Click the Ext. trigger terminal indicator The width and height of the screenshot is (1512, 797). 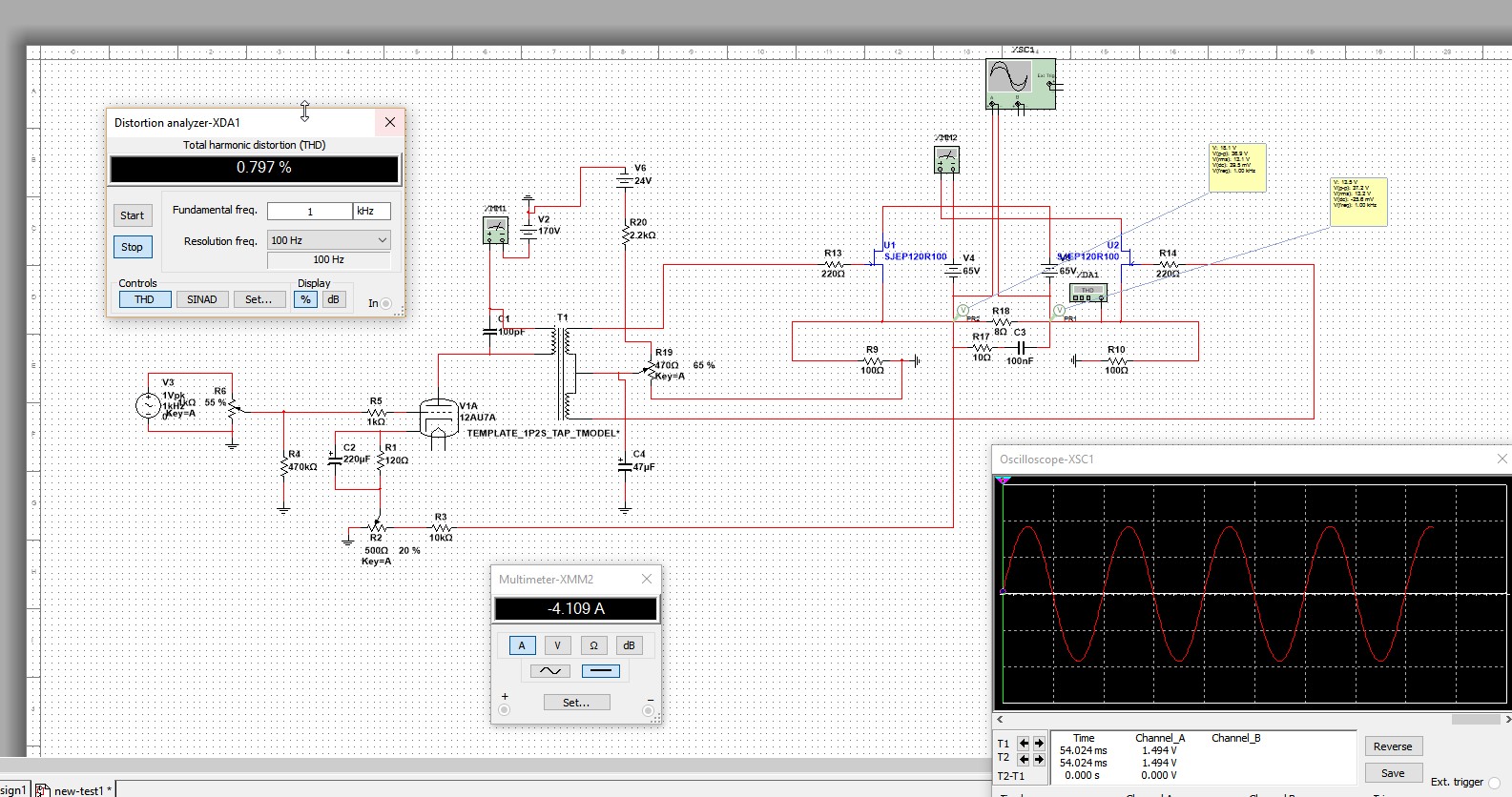(1494, 783)
